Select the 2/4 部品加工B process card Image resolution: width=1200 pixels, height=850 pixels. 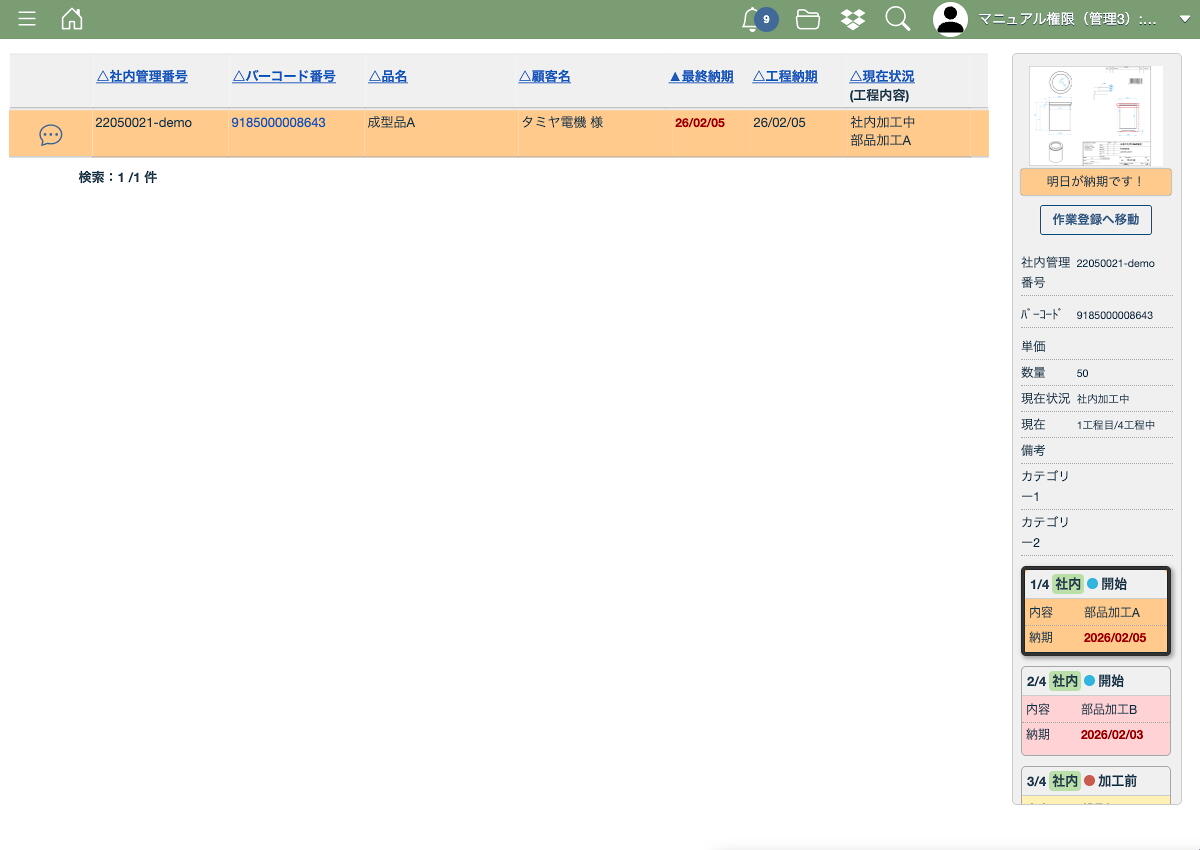(x=1095, y=710)
